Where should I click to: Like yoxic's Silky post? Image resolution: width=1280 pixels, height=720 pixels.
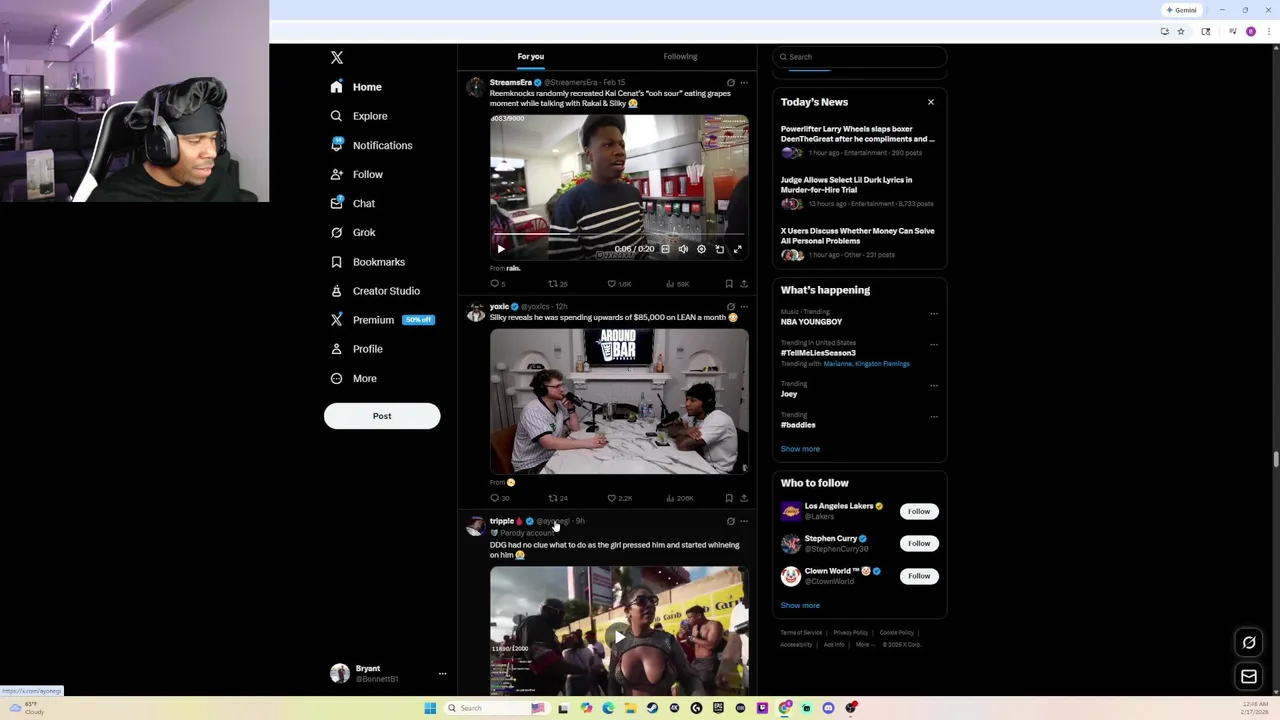pos(619,498)
